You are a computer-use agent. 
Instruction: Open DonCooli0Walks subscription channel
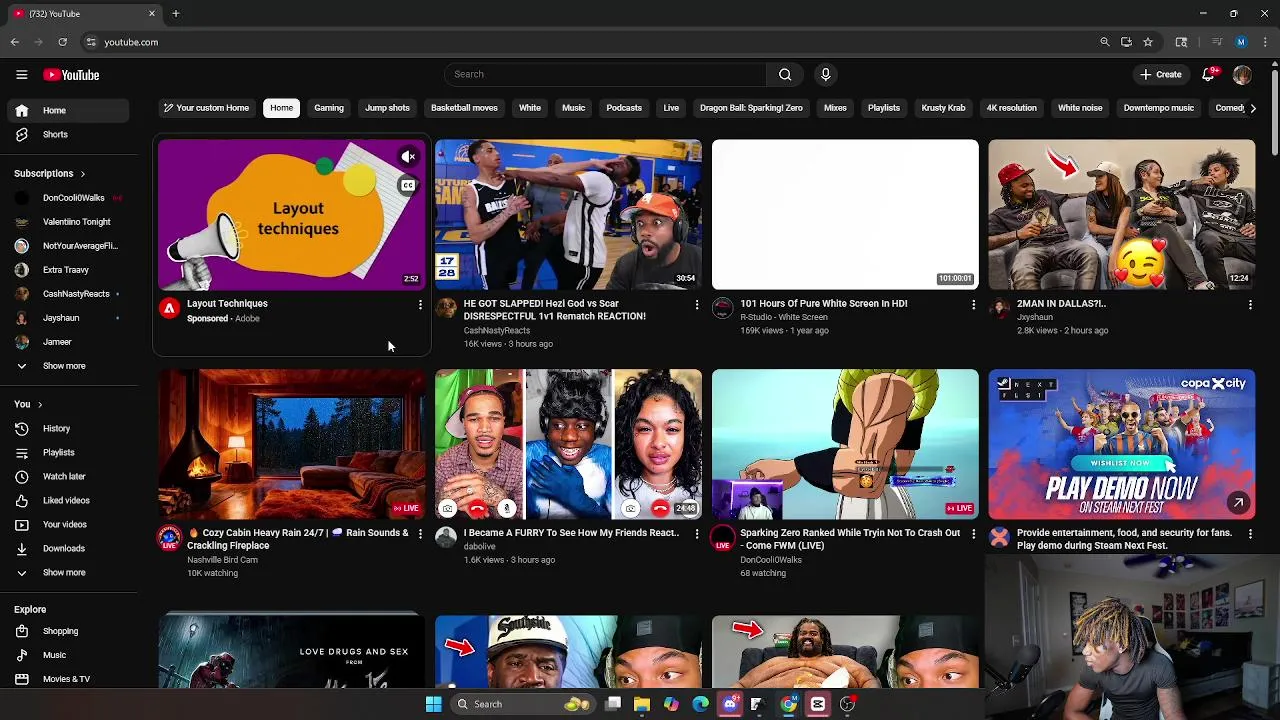click(x=66, y=198)
